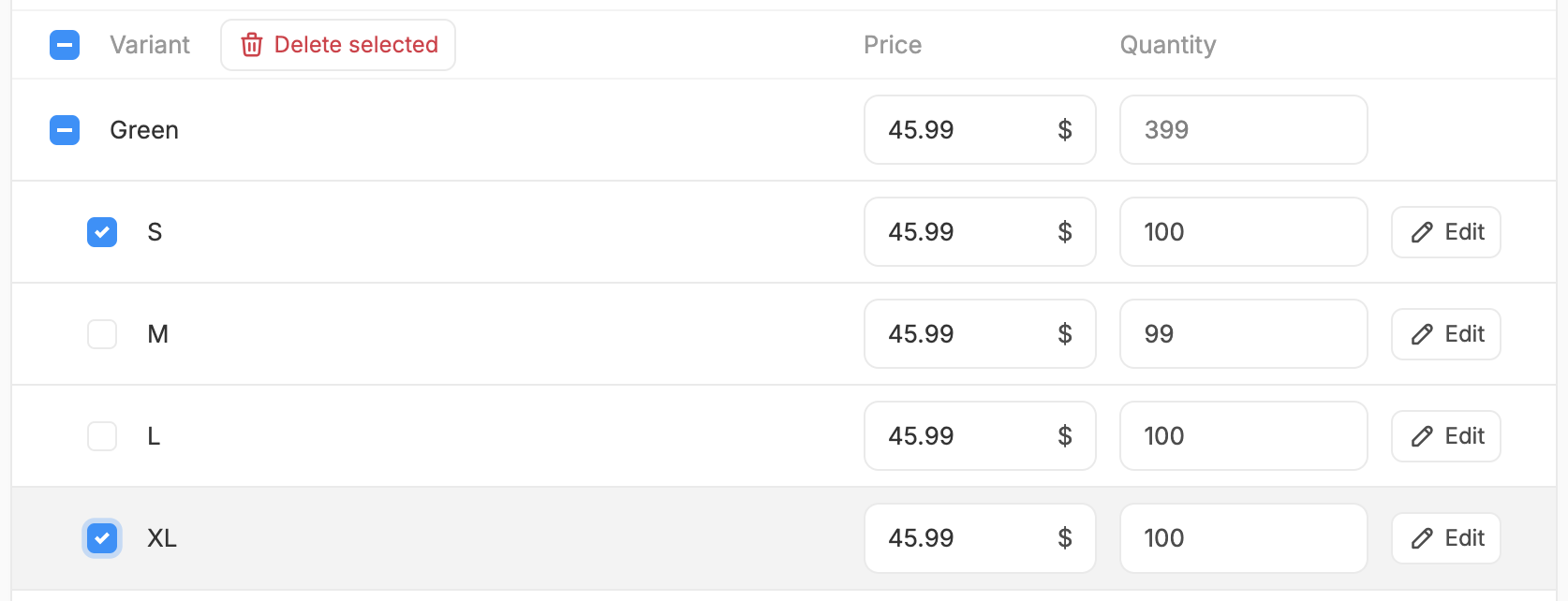Click the pencil icon in M row
This screenshot has width=1568, height=601.
pyautogui.click(x=1422, y=334)
